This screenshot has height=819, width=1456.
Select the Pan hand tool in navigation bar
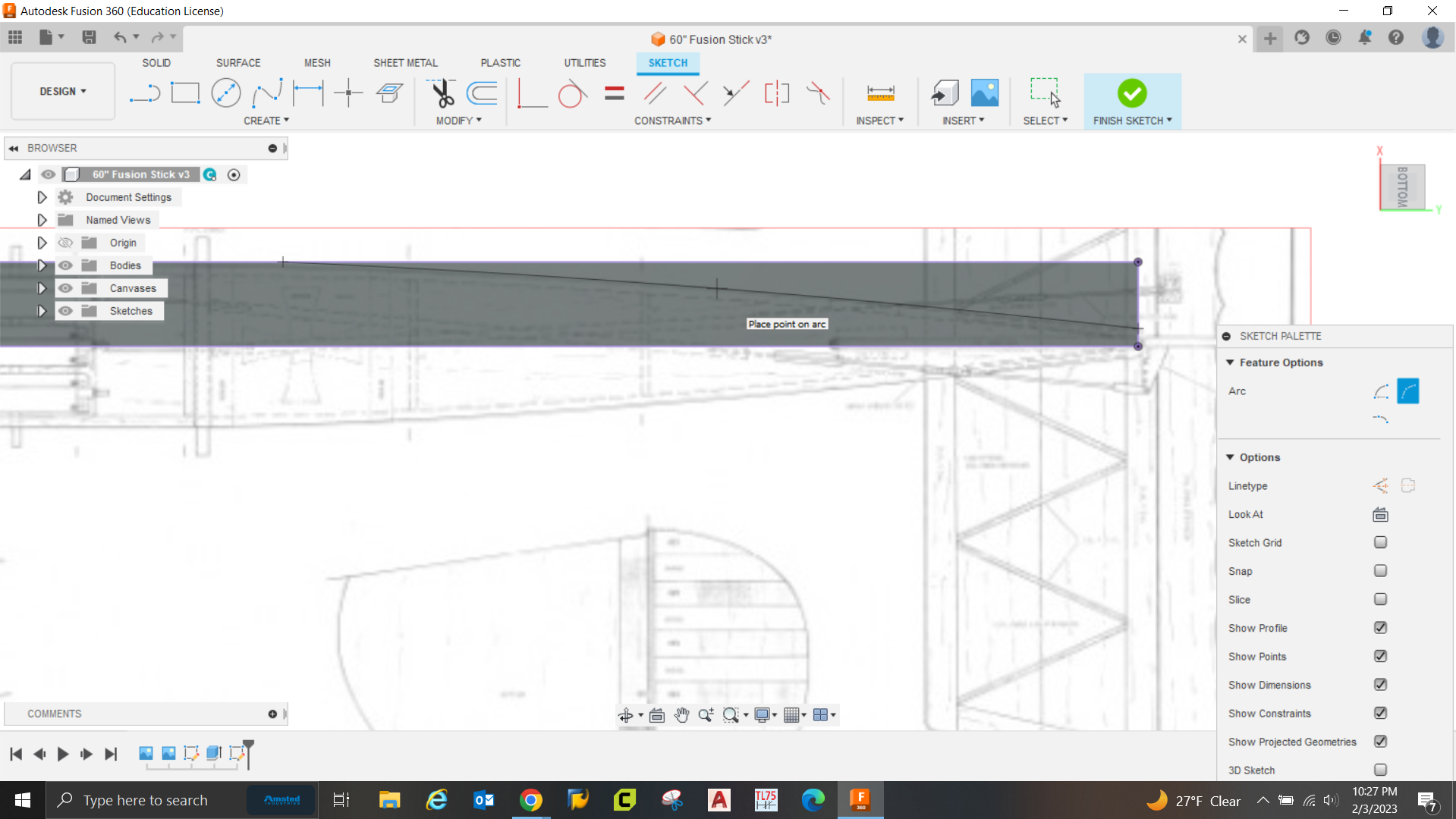pyautogui.click(x=681, y=715)
